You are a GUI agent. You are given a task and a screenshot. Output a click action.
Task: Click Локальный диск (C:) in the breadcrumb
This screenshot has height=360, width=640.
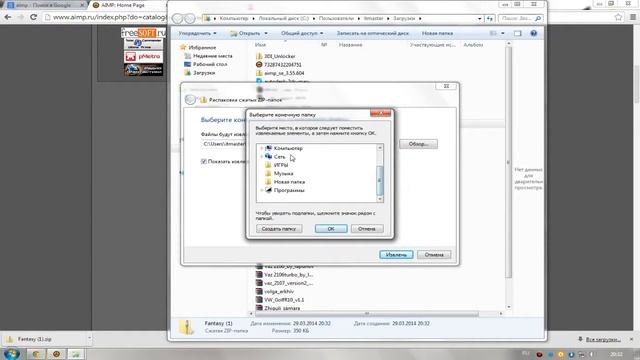click(x=283, y=18)
